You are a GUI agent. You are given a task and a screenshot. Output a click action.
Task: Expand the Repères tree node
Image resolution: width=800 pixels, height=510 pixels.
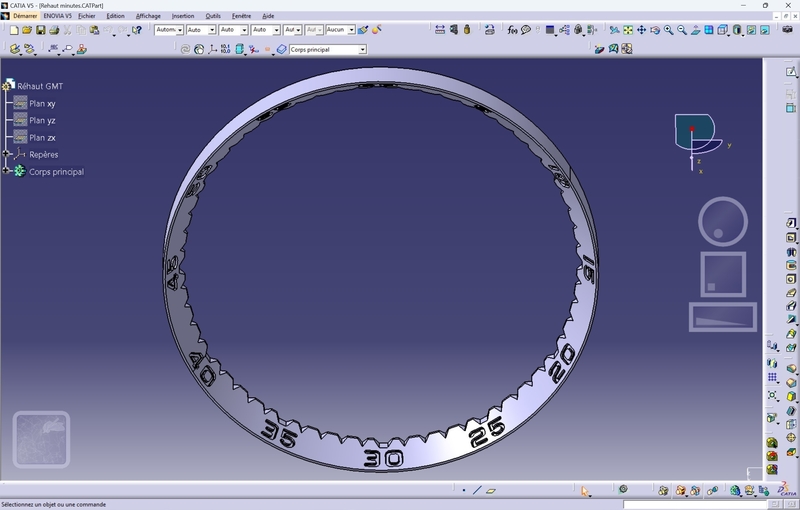tap(6, 154)
